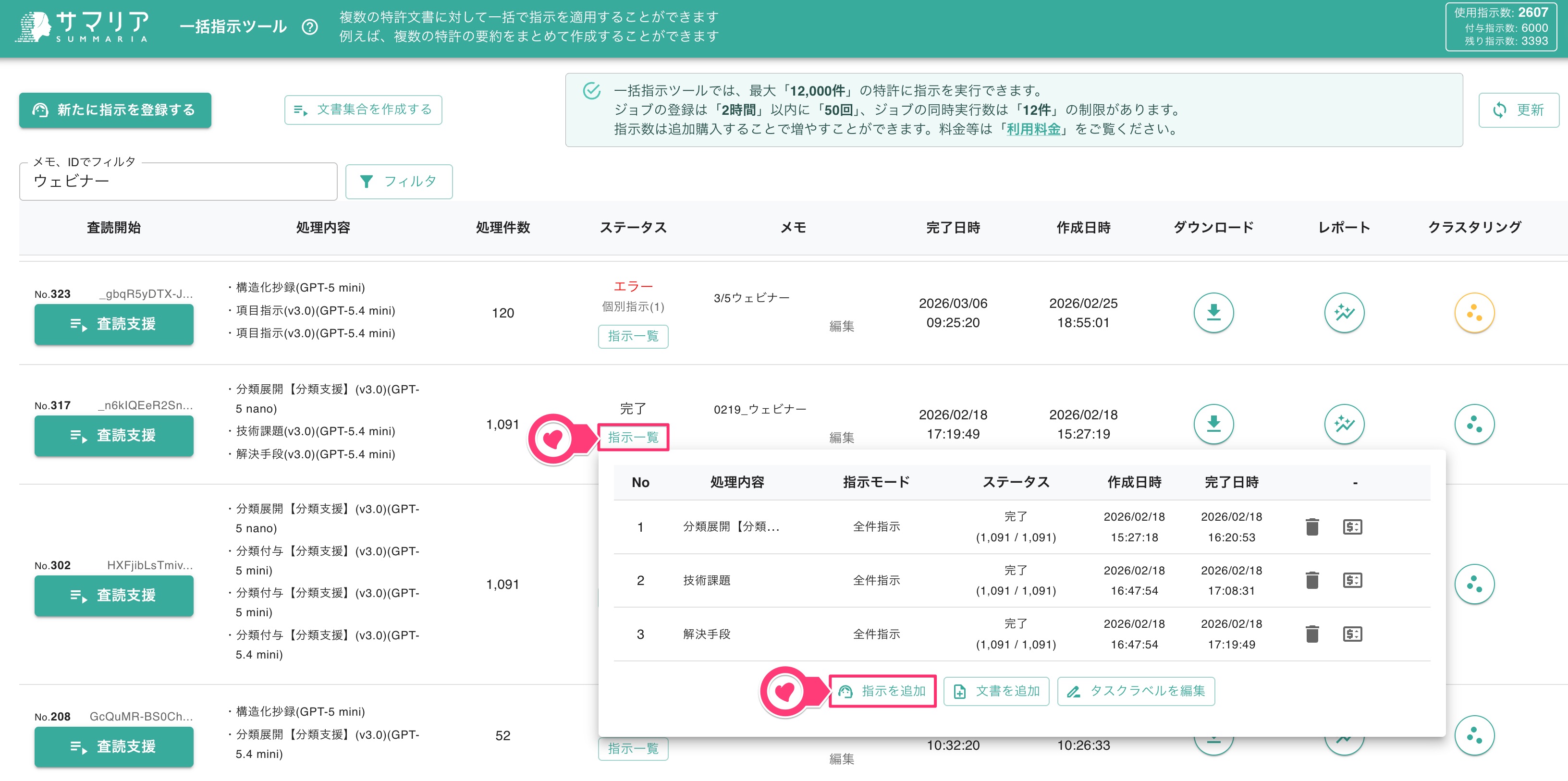Click the 査読開始 column header
The height and width of the screenshot is (781, 1568).
click(114, 228)
